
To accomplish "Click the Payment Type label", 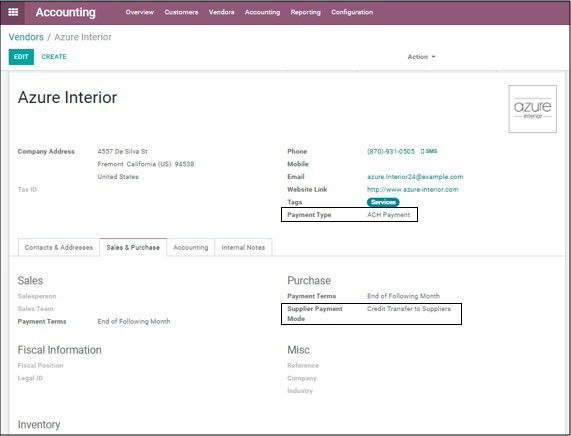I will (309, 215).
